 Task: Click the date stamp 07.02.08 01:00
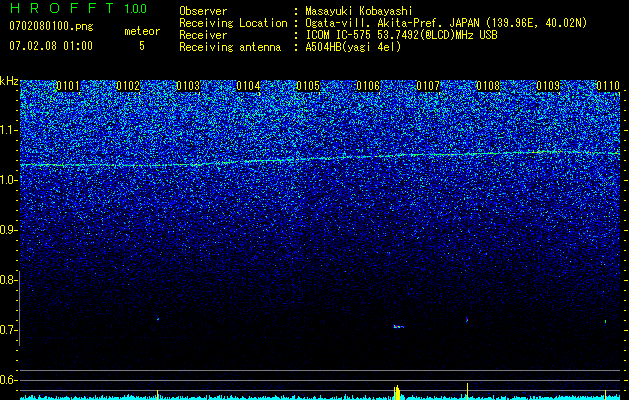pos(51,46)
